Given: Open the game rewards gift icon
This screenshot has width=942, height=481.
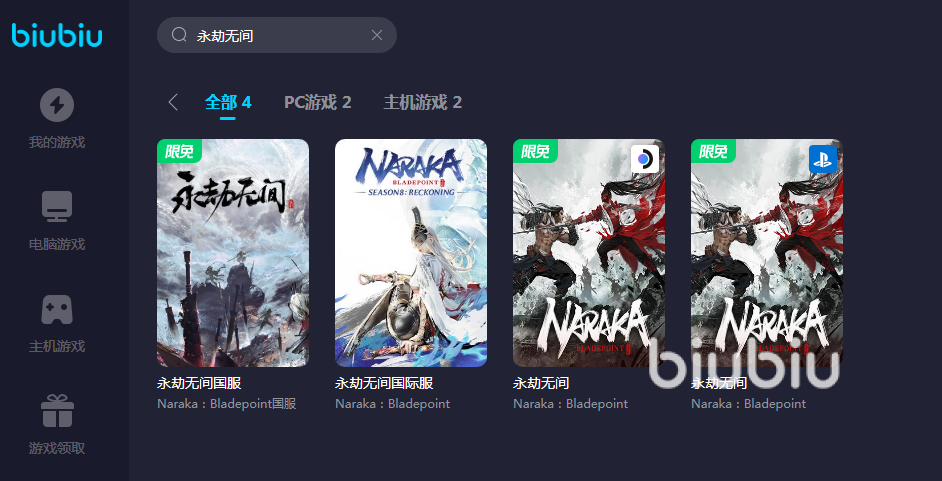Looking at the screenshot, I should [57, 411].
